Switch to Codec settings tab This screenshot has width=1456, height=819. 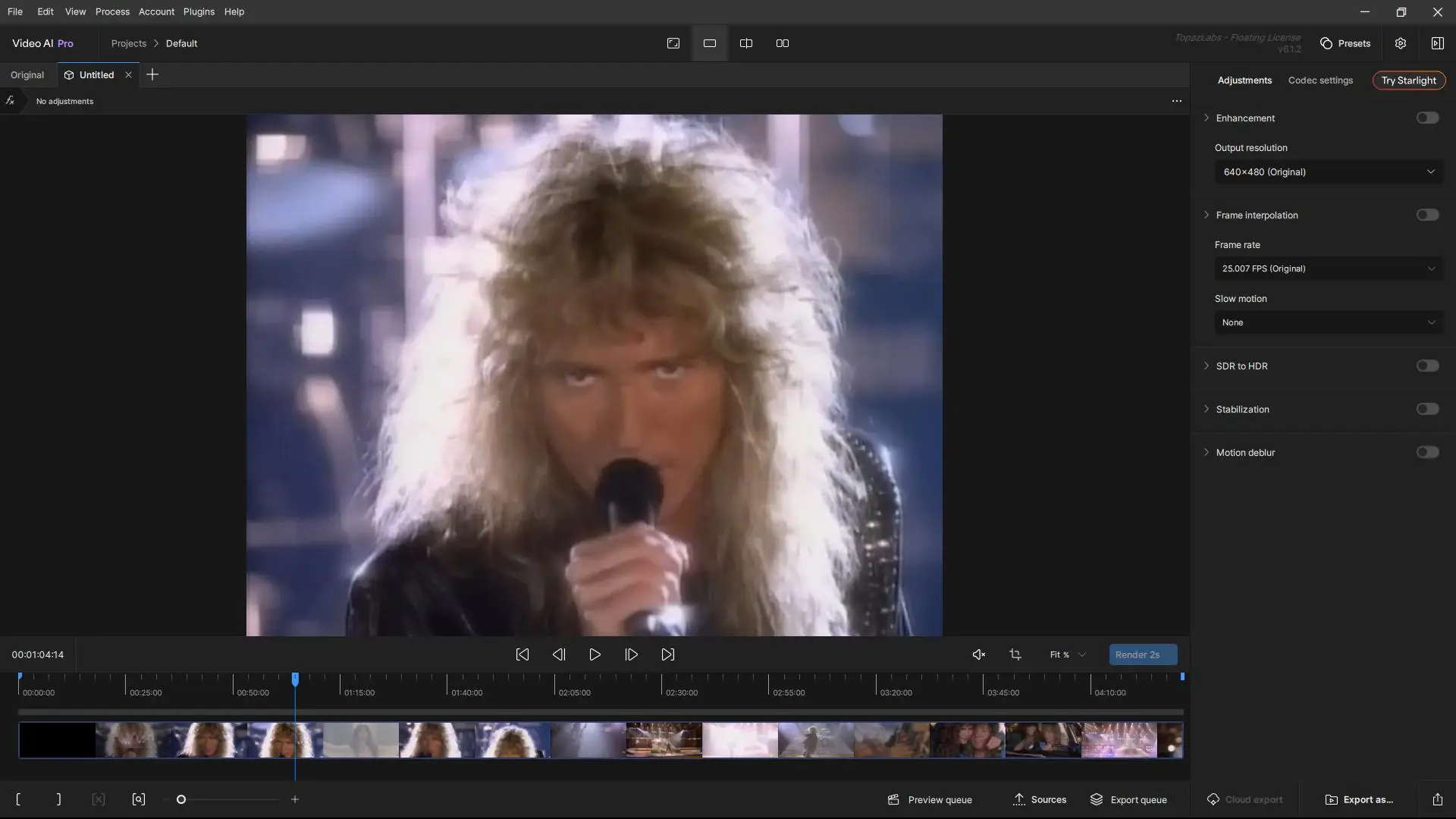[x=1320, y=80]
